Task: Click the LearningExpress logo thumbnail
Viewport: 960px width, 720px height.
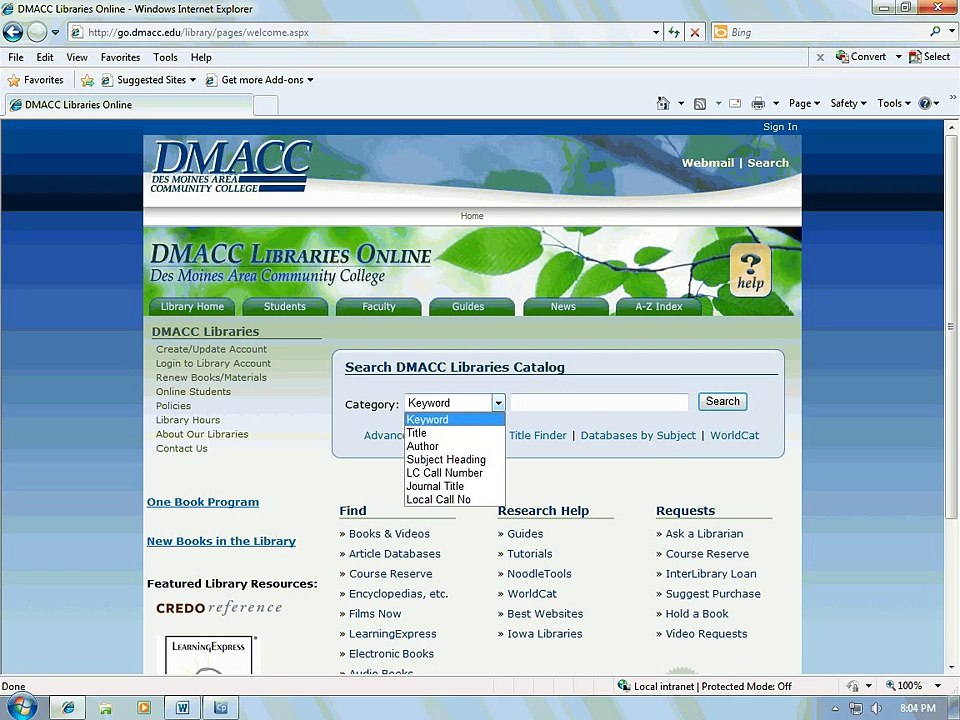Action: point(208,655)
